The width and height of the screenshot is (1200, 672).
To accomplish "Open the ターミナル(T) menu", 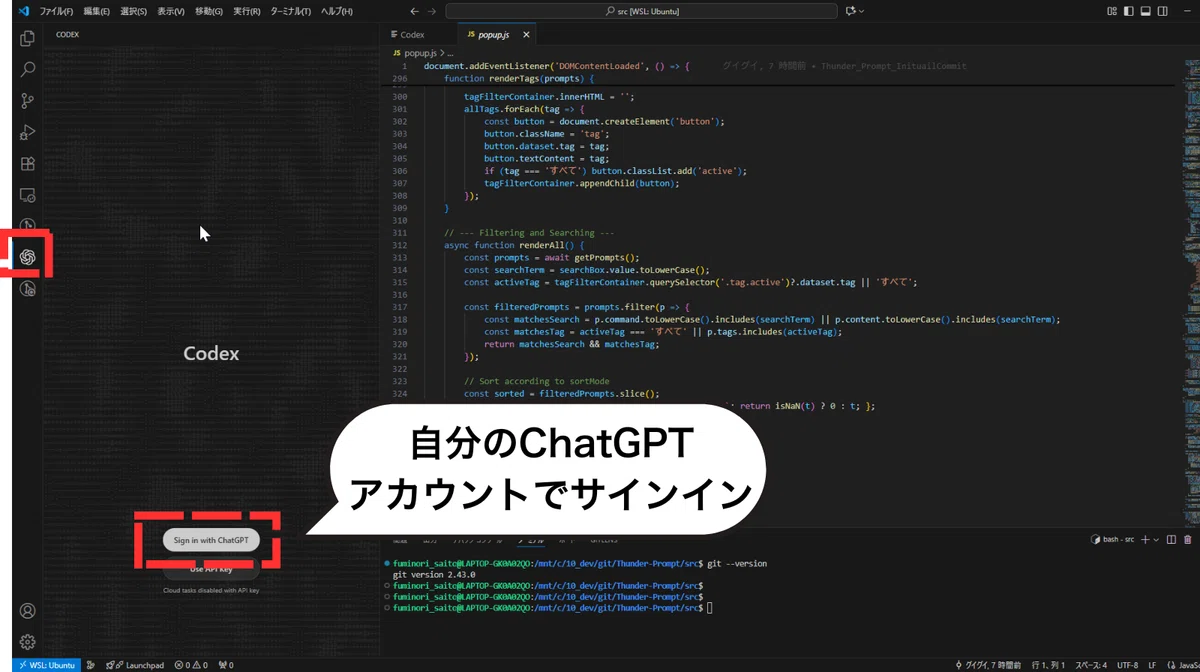I will point(290,11).
